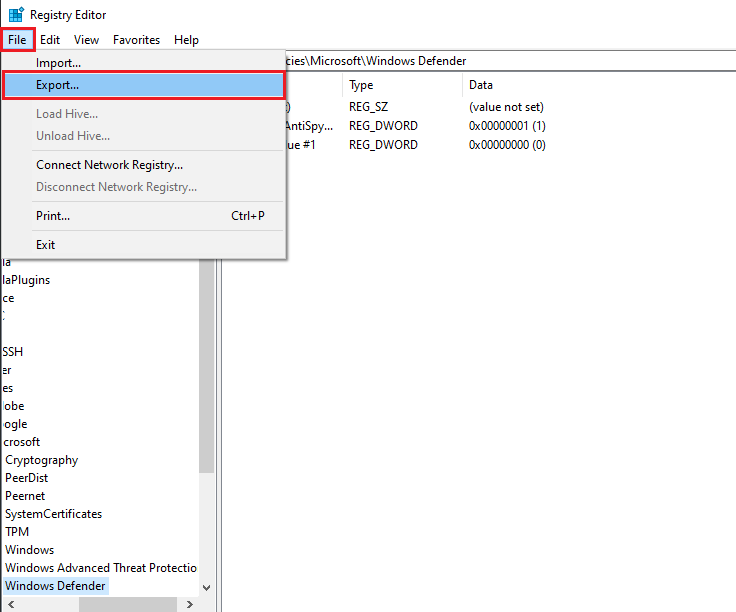Select the tree key ending in ogle
The height and width of the screenshot is (612, 736).
click(15, 424)
